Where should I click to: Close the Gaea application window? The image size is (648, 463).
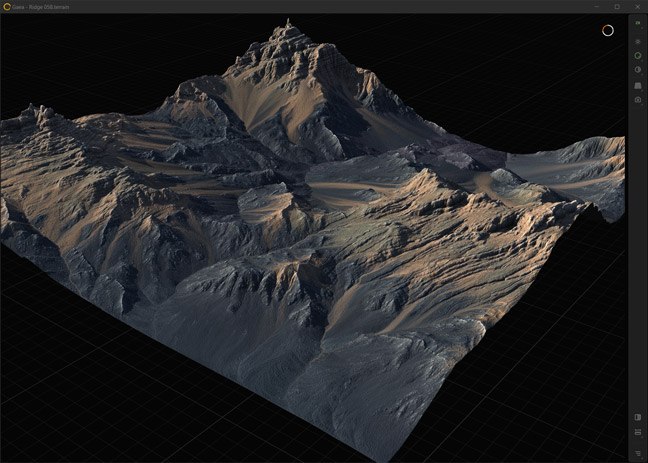637,6
